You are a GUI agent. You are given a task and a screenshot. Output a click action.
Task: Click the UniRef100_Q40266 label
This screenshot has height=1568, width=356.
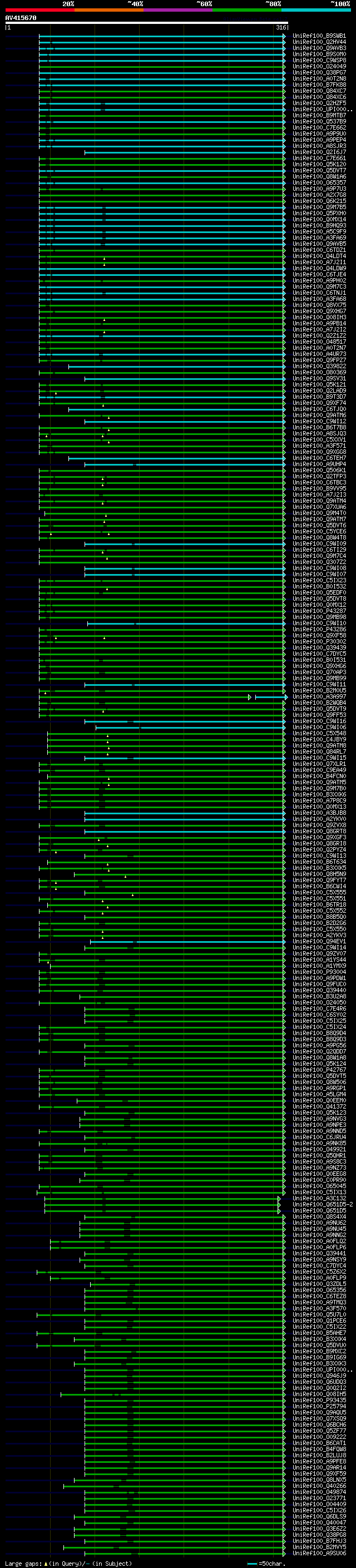point(319,1486)
